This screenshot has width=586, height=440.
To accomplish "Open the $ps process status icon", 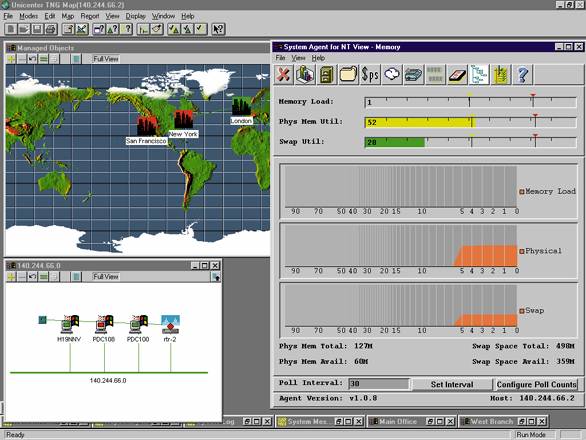I will coord(370,74).
